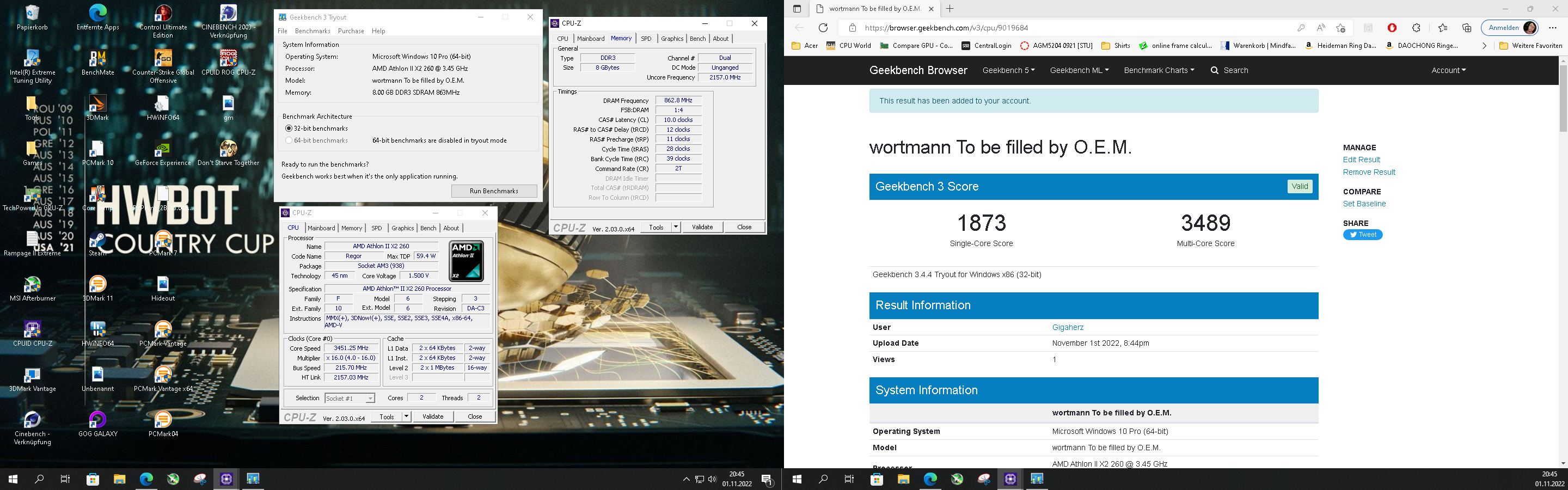Select Intel Extreme Tuning Utility desktop icon
The image size is (1568, 490).
[x=32, y=67]
